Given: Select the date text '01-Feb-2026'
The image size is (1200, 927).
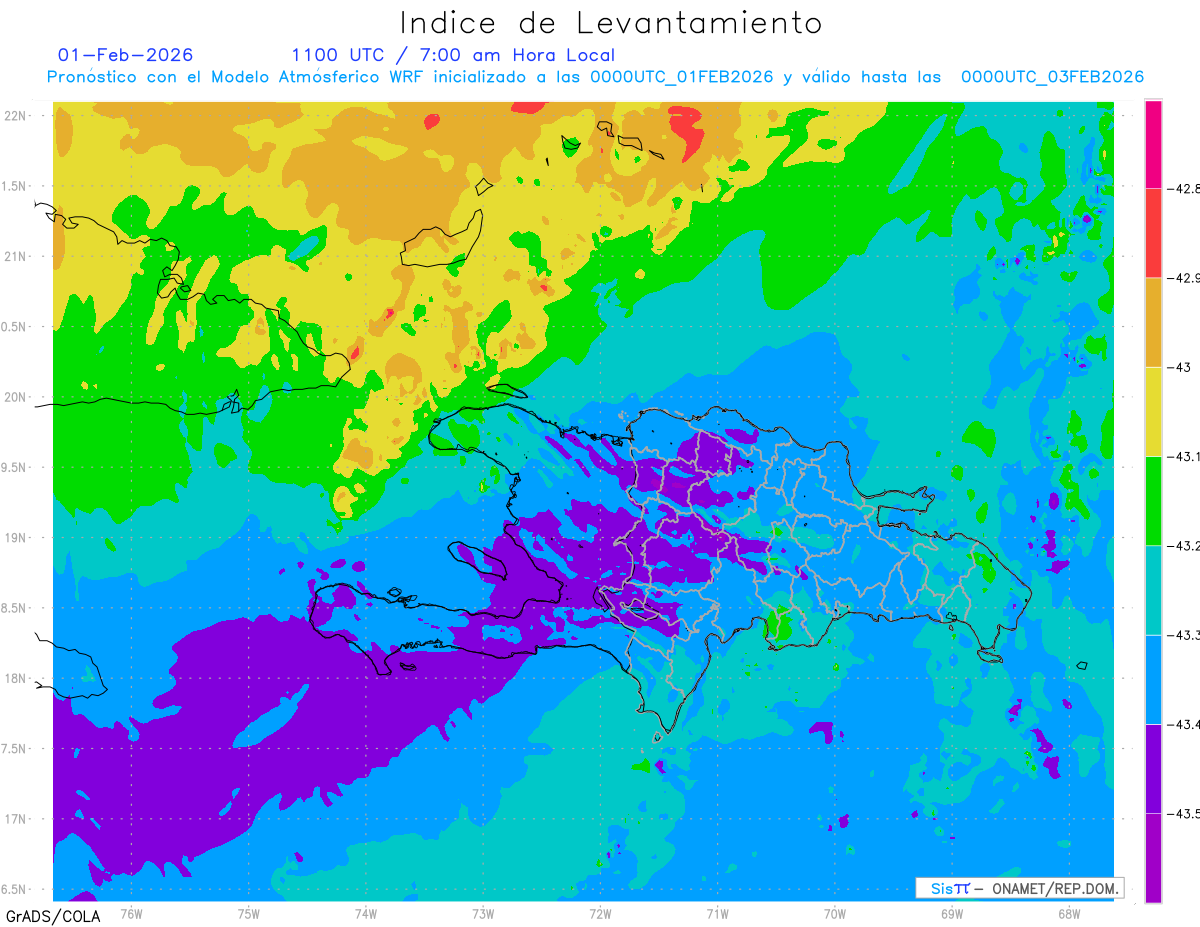Looking at the screenshot, I should [126, 55].
